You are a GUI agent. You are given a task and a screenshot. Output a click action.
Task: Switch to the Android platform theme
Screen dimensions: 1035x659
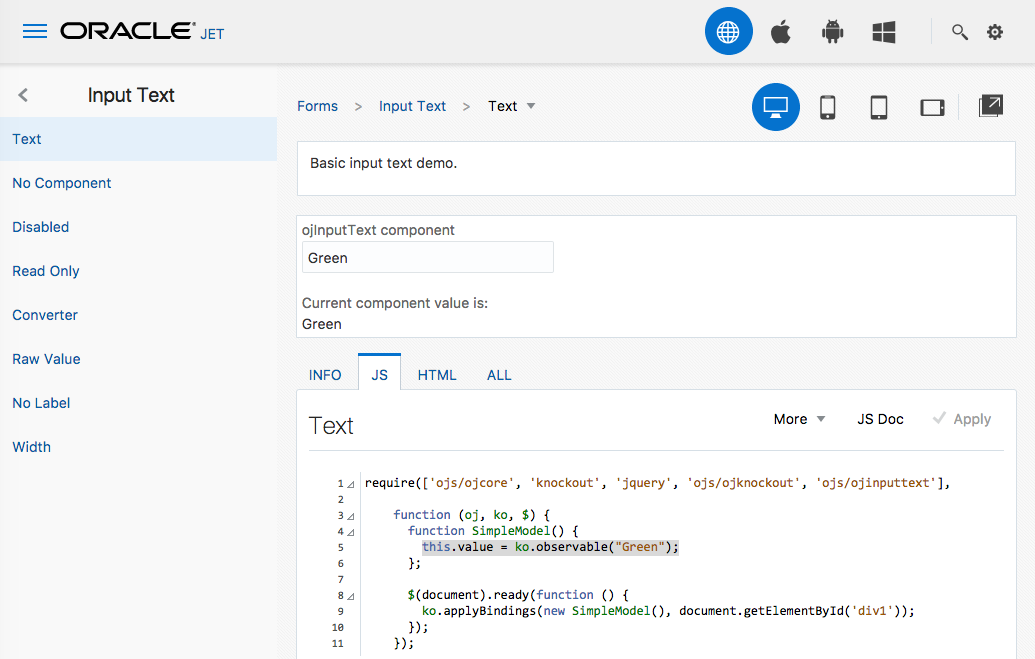832,32
